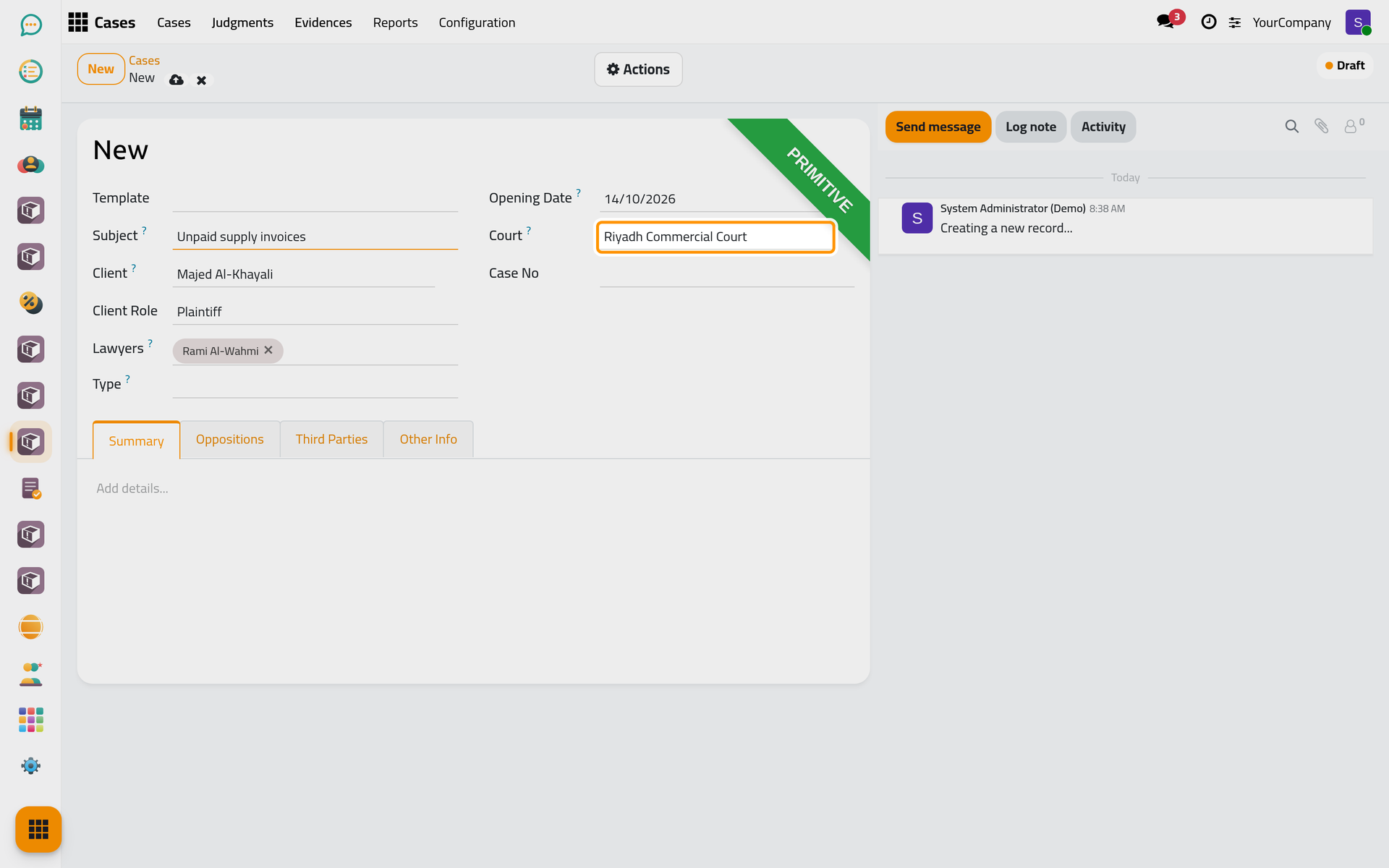Click the Activity button

(1103, 127)
